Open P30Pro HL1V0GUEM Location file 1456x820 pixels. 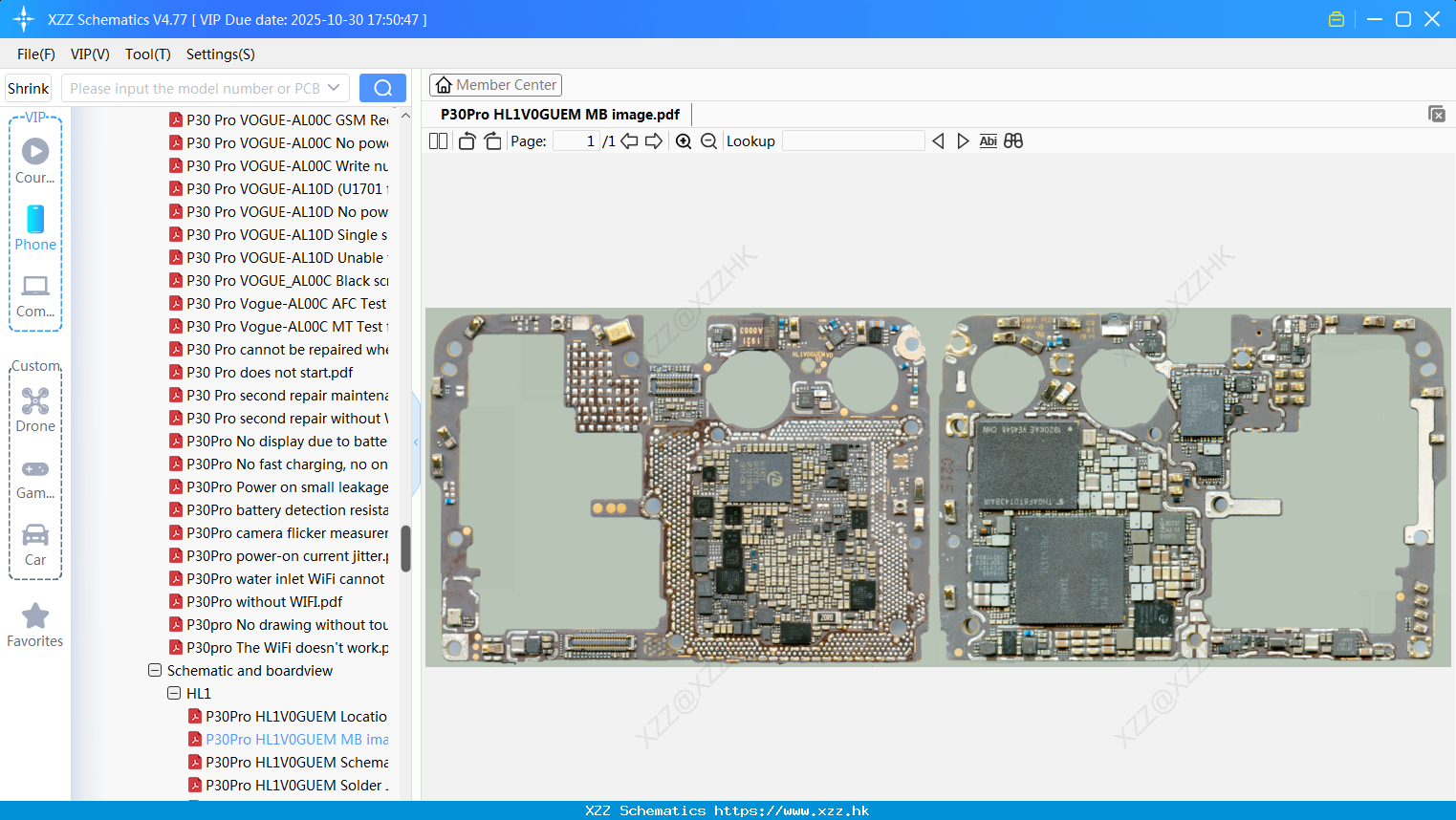(289, 717)
